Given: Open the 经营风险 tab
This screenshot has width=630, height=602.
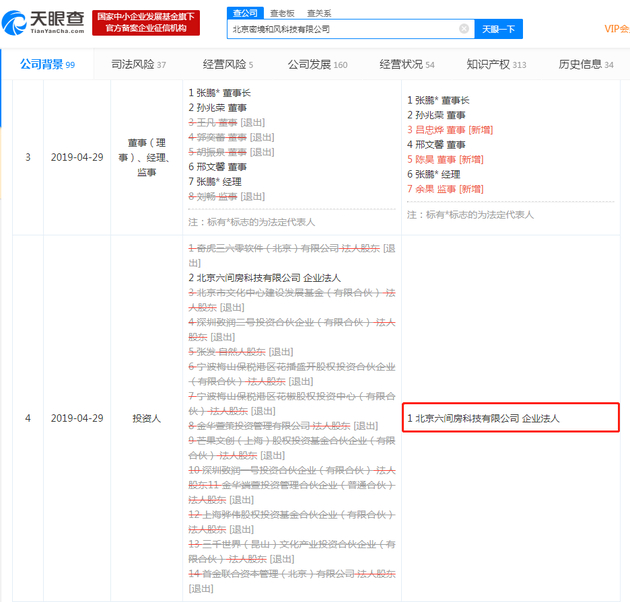Looking at the screenshot, I should pos(228,64).
